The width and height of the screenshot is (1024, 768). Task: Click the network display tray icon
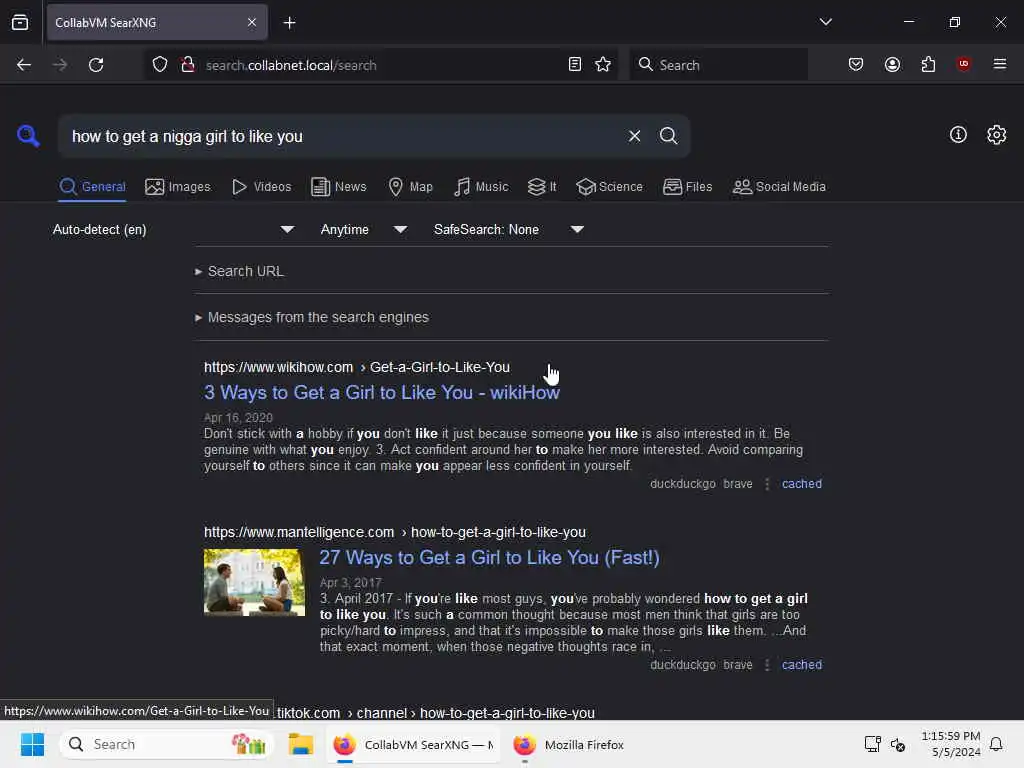pos(872,744)
